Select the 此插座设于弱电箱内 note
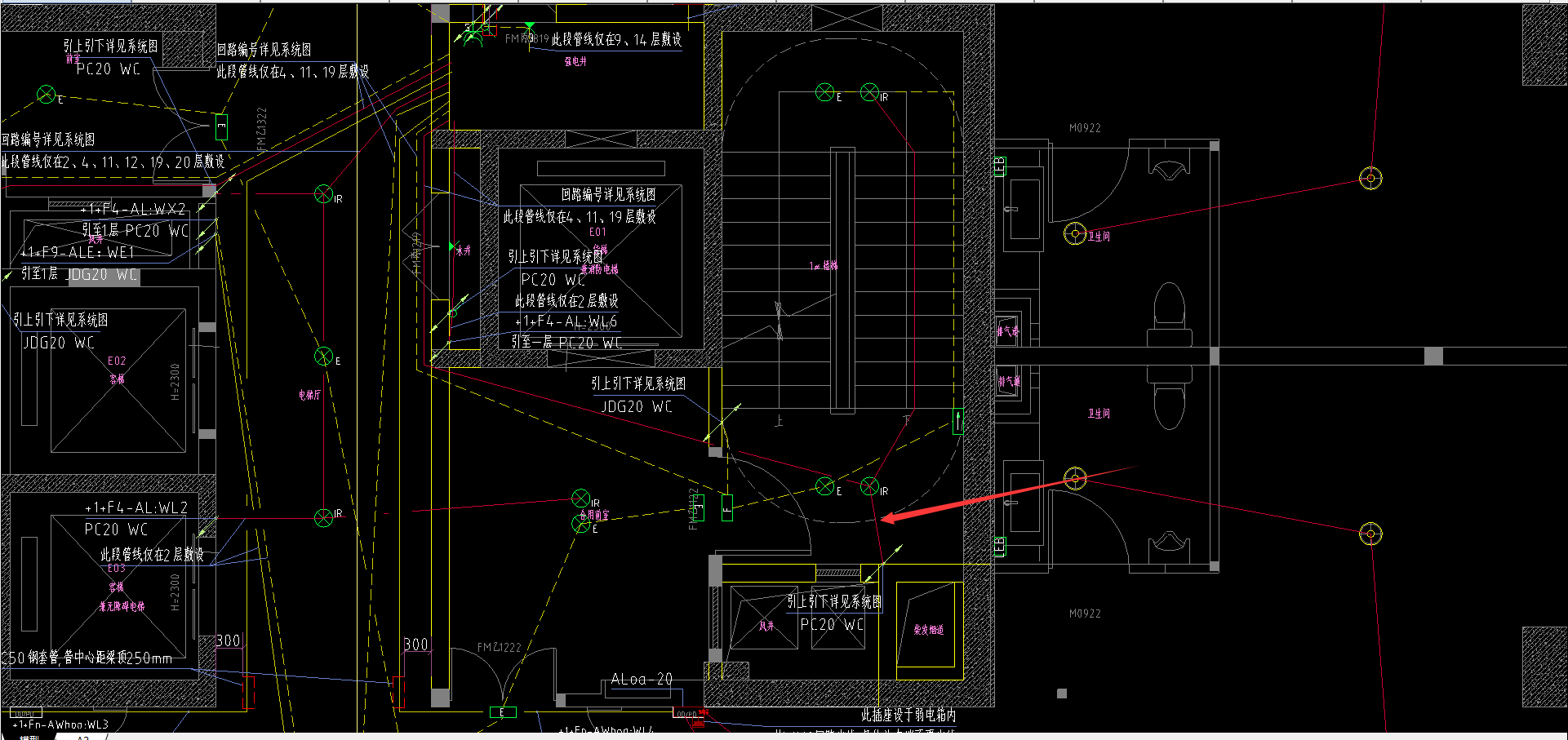This screenshot has height=740, width=1568. [908, 715]
